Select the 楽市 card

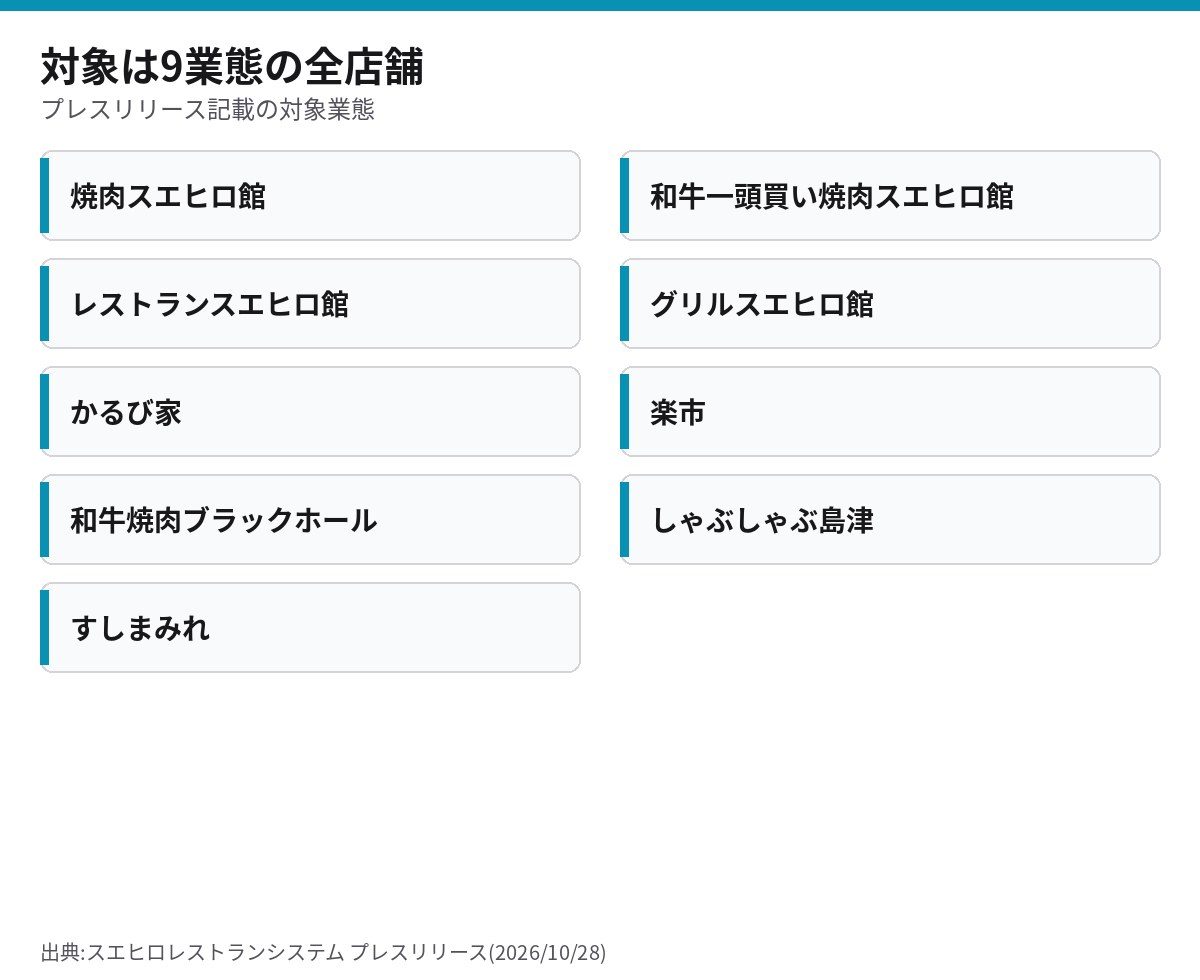[x=890, y=412]
